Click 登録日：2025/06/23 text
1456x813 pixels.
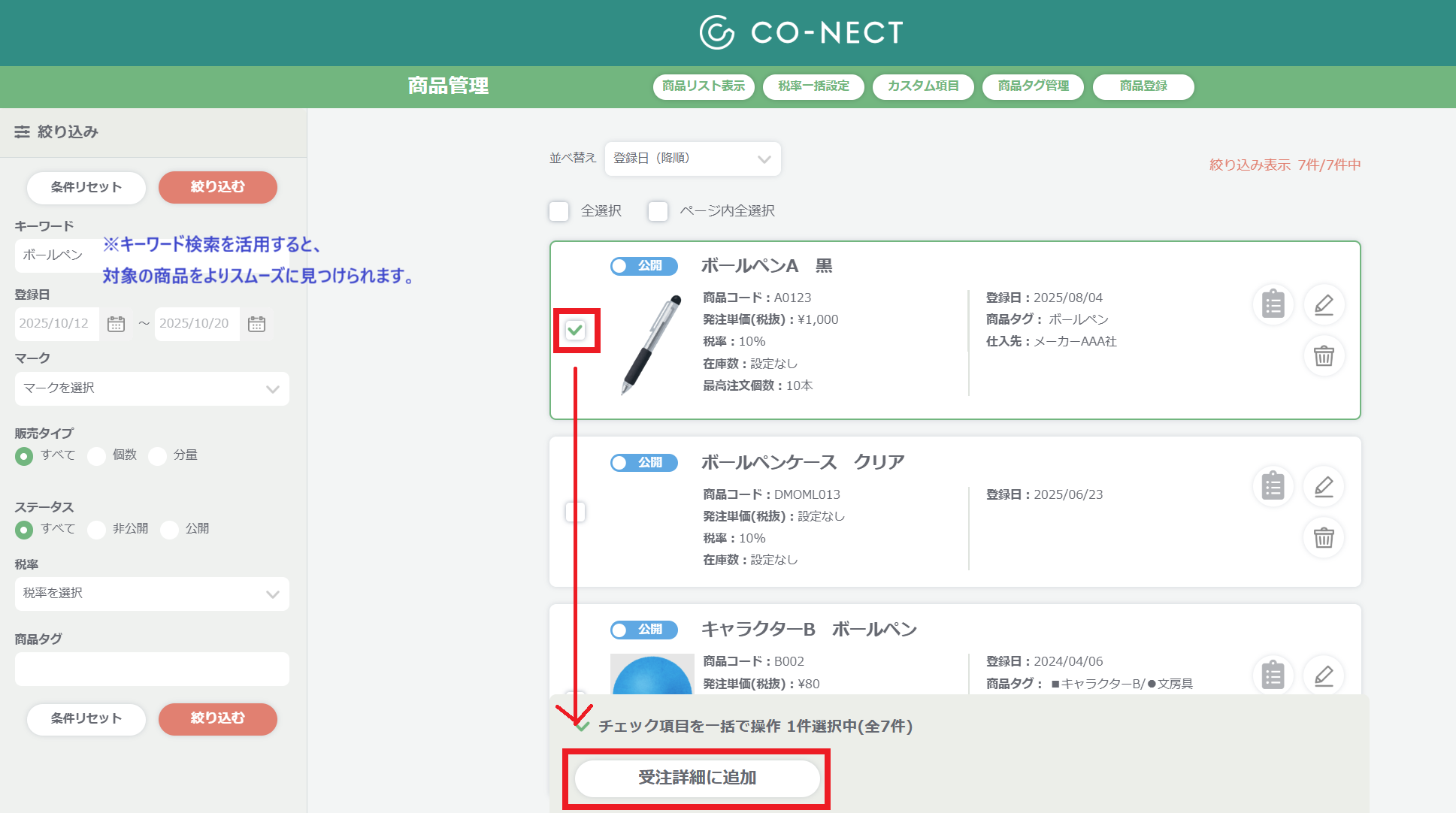[x=1044, y=494]
